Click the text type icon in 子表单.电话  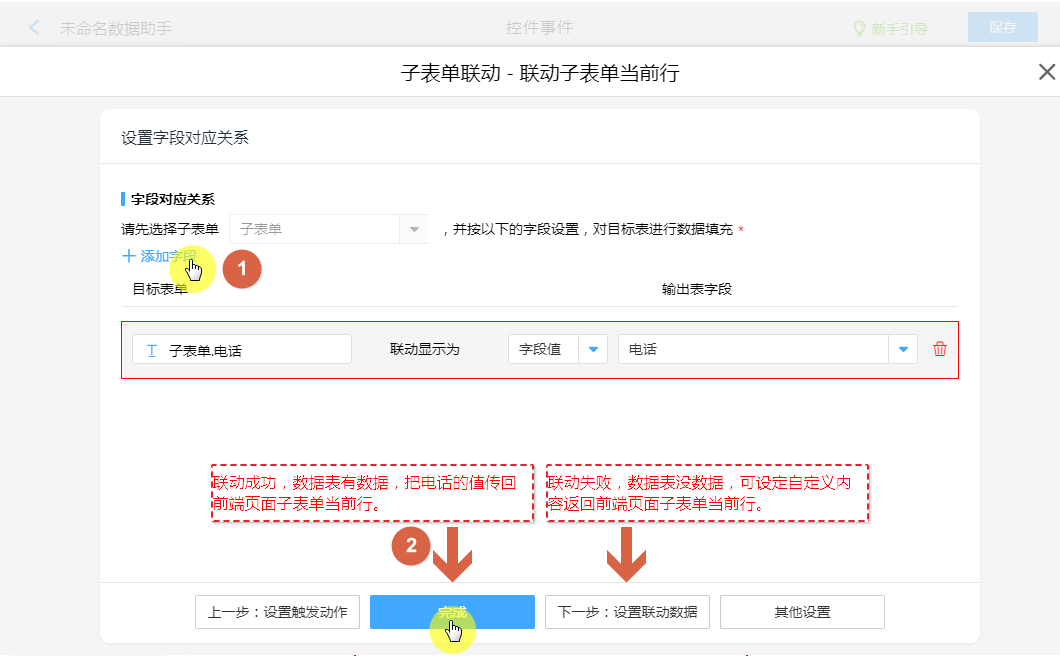pos(151,350)
